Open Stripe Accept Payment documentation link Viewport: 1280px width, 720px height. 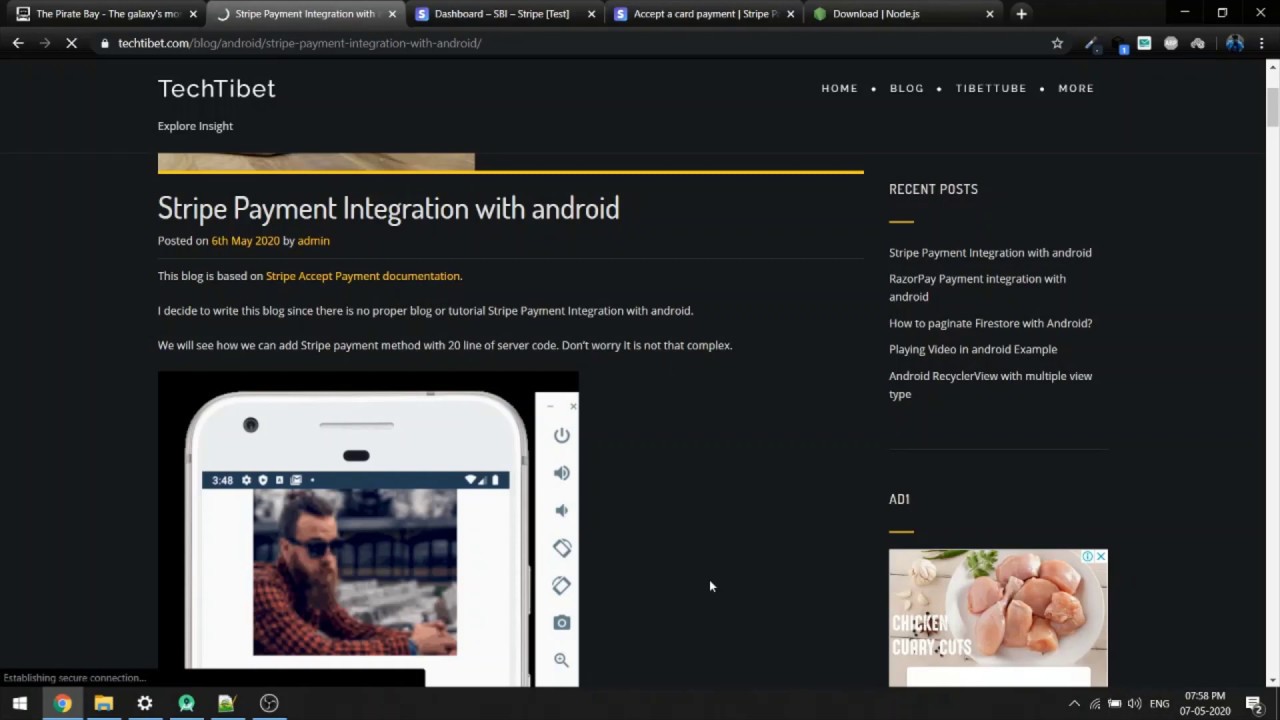[x=364, y=276]
